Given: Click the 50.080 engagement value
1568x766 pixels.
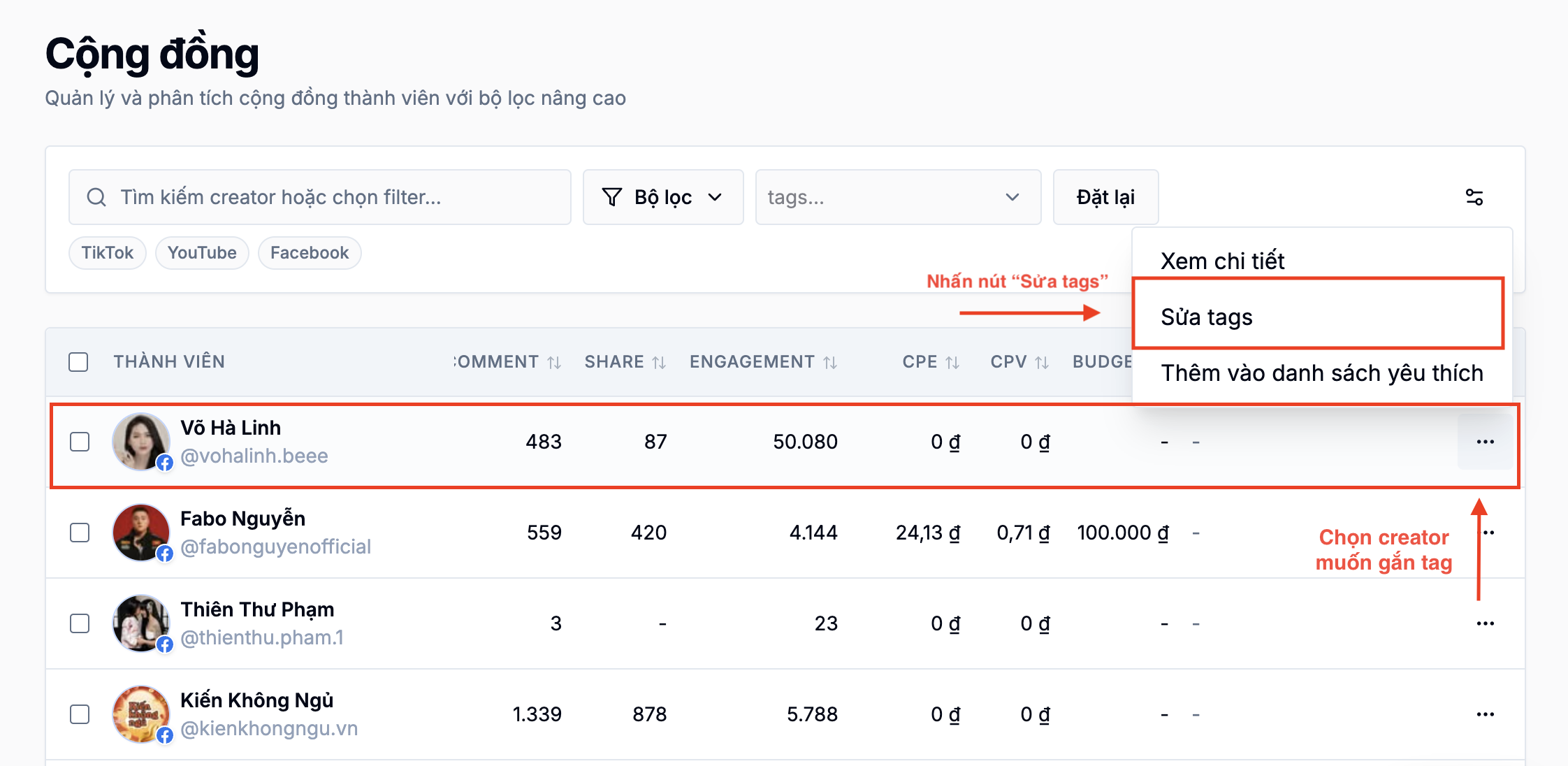Looking at the screenshot, I should click(x=805, y=442).
